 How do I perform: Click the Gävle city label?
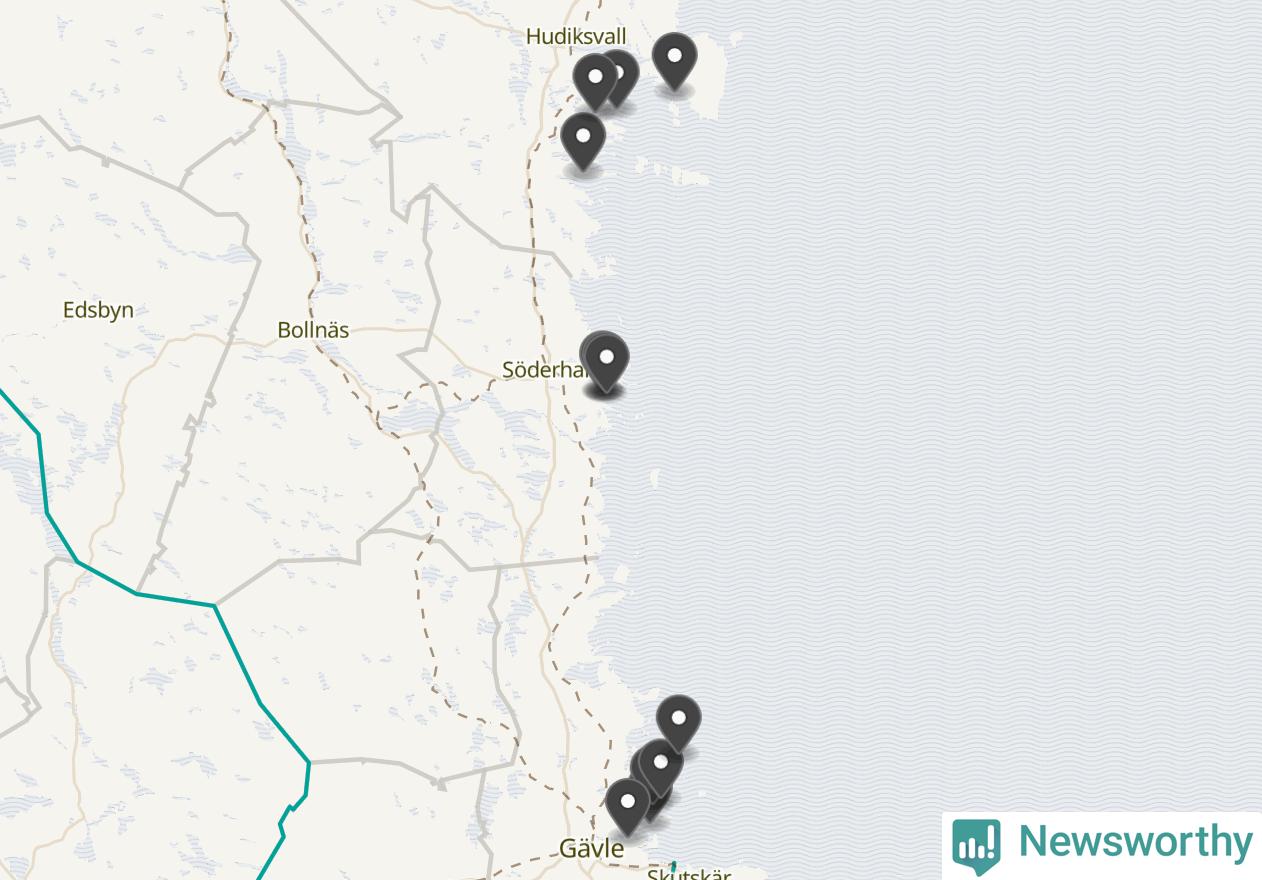(591, 849)
